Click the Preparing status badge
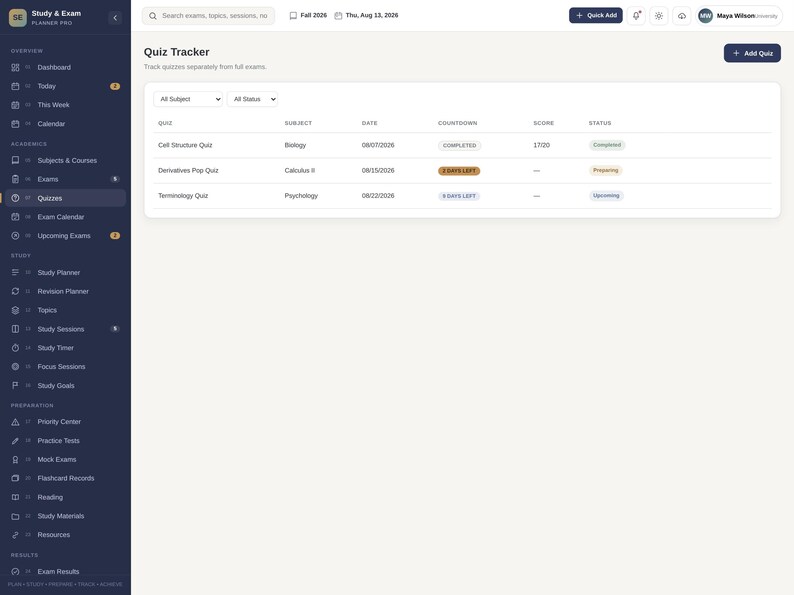794x595 pixels. coord(606,171)
